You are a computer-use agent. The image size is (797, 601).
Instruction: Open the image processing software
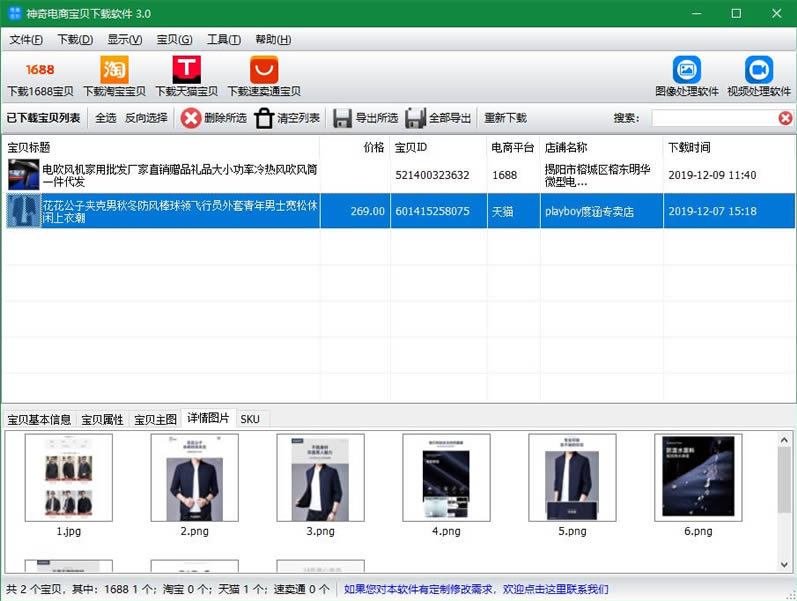click(x=687, y=70)
